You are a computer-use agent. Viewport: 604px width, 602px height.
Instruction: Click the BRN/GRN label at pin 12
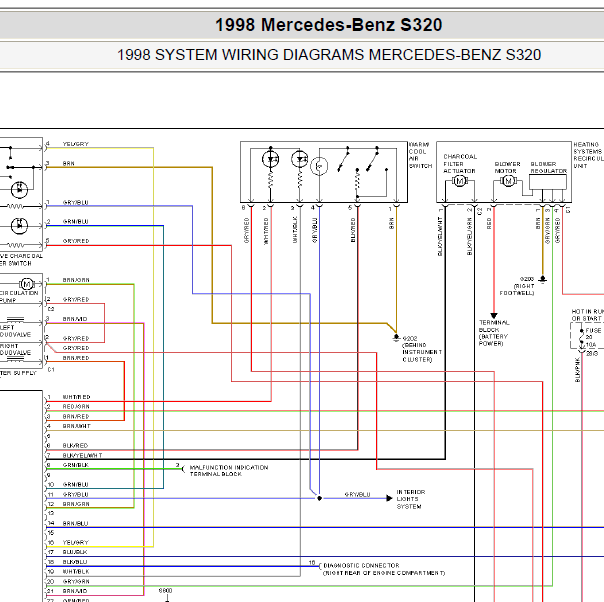point(76,504)
